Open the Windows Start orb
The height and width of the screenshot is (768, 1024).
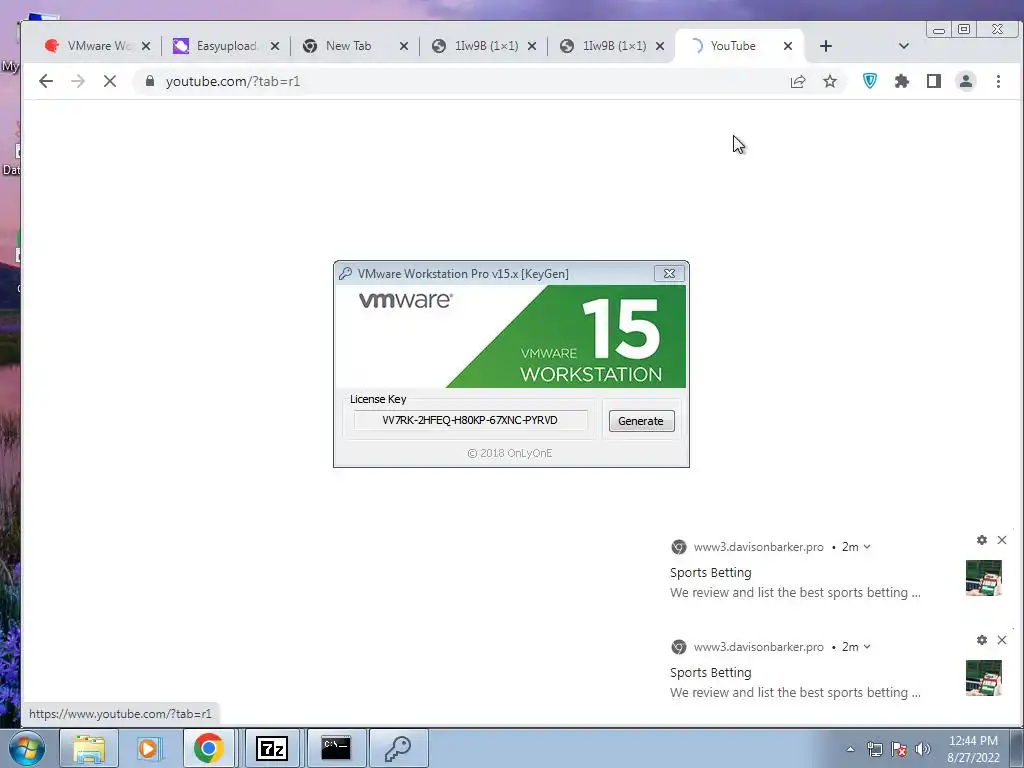(x=26, y=748)
